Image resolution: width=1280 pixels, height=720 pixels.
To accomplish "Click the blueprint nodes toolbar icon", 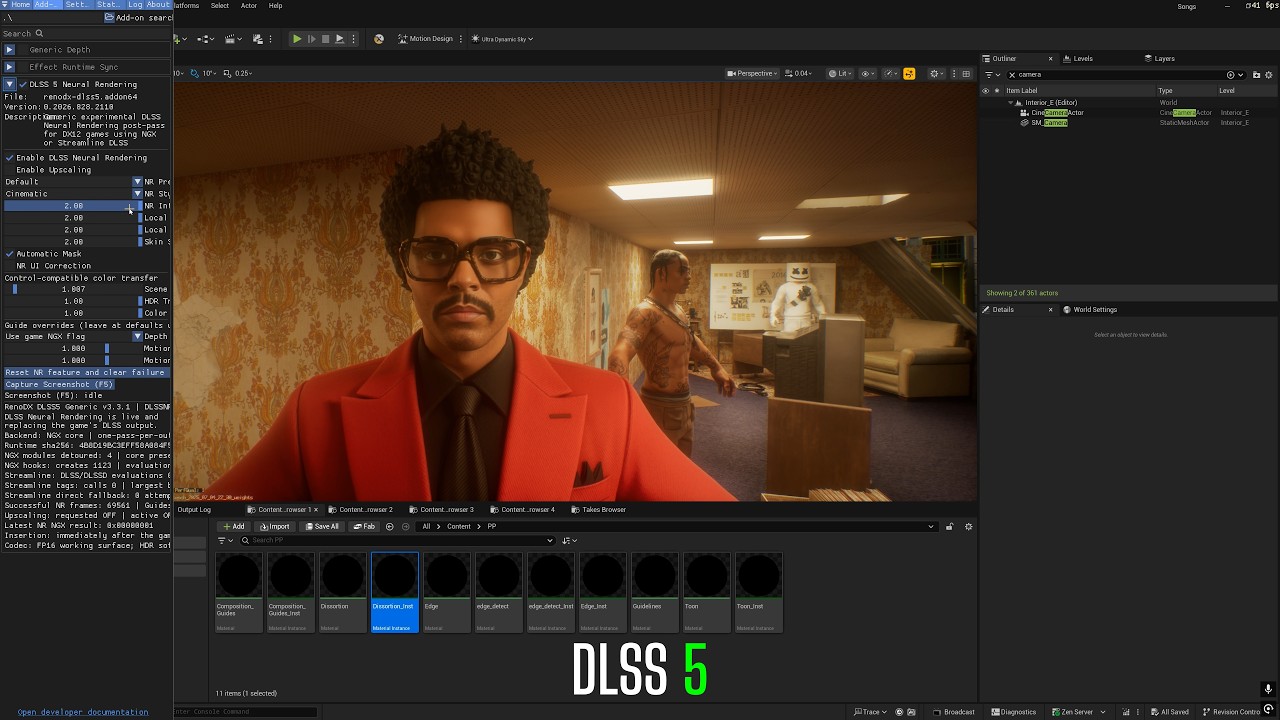I will pyautogui.click(x=206, y=39).
